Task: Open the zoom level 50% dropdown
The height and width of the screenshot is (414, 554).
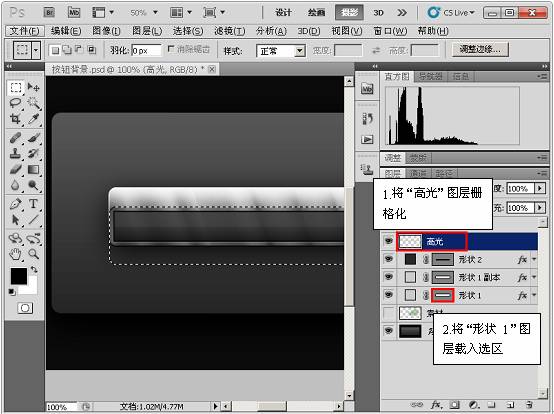Action: 143,13
